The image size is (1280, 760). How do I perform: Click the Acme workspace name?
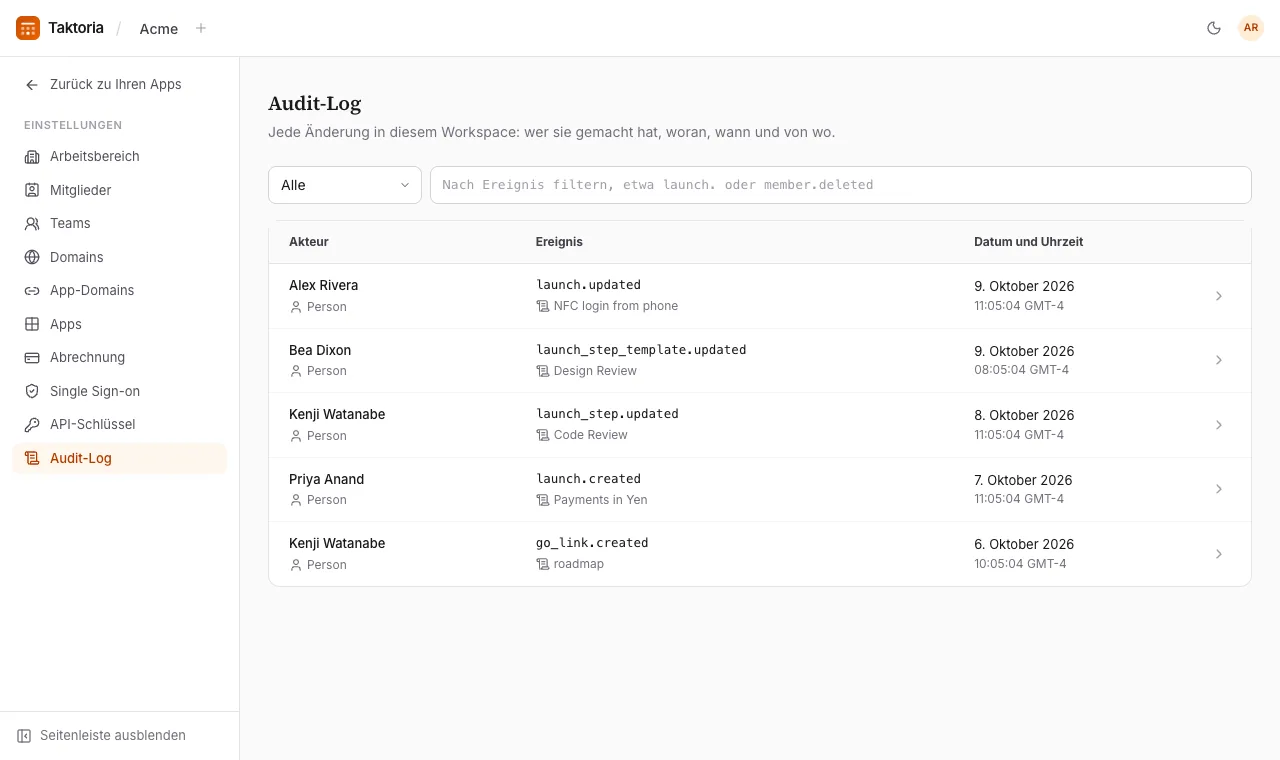click(x=159, y=29)
